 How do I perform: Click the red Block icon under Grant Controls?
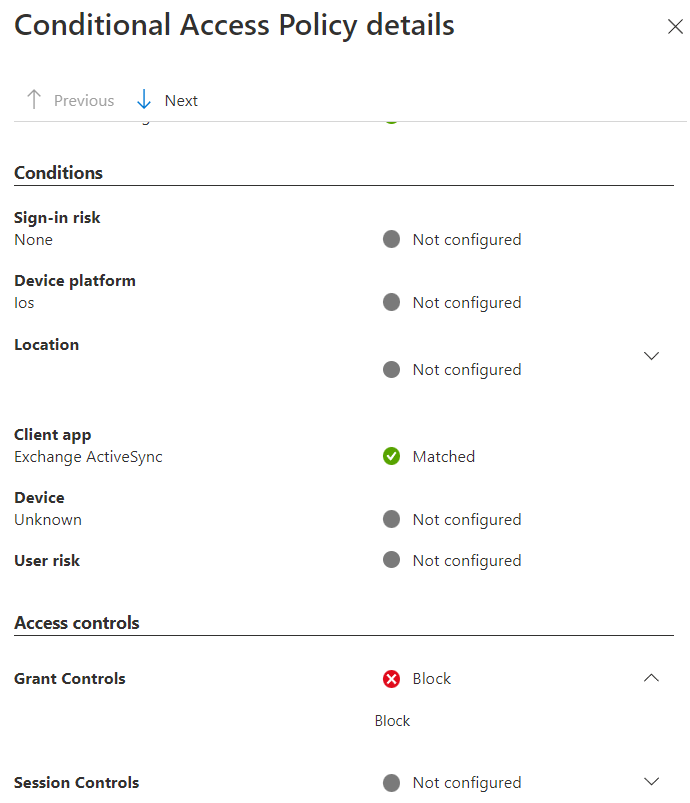391,678
